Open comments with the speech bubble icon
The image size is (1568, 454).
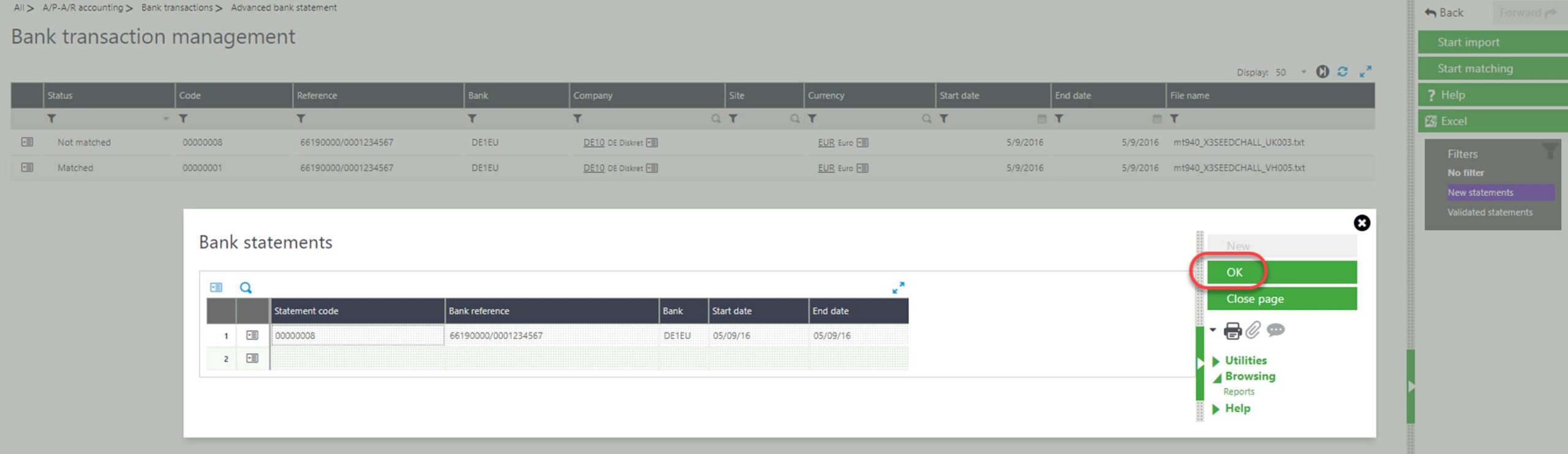[1275, 330]
